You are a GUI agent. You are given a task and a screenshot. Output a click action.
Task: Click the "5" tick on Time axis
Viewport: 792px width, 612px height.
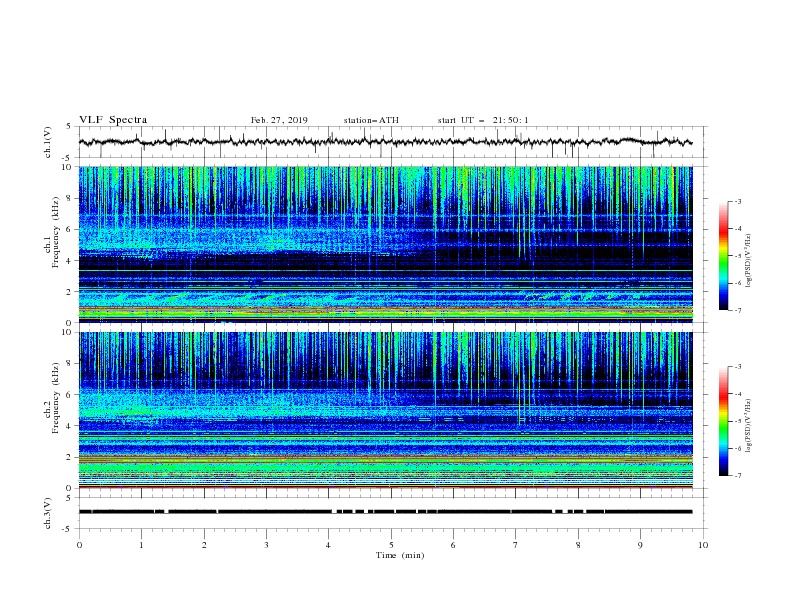(x=391, y=545)
